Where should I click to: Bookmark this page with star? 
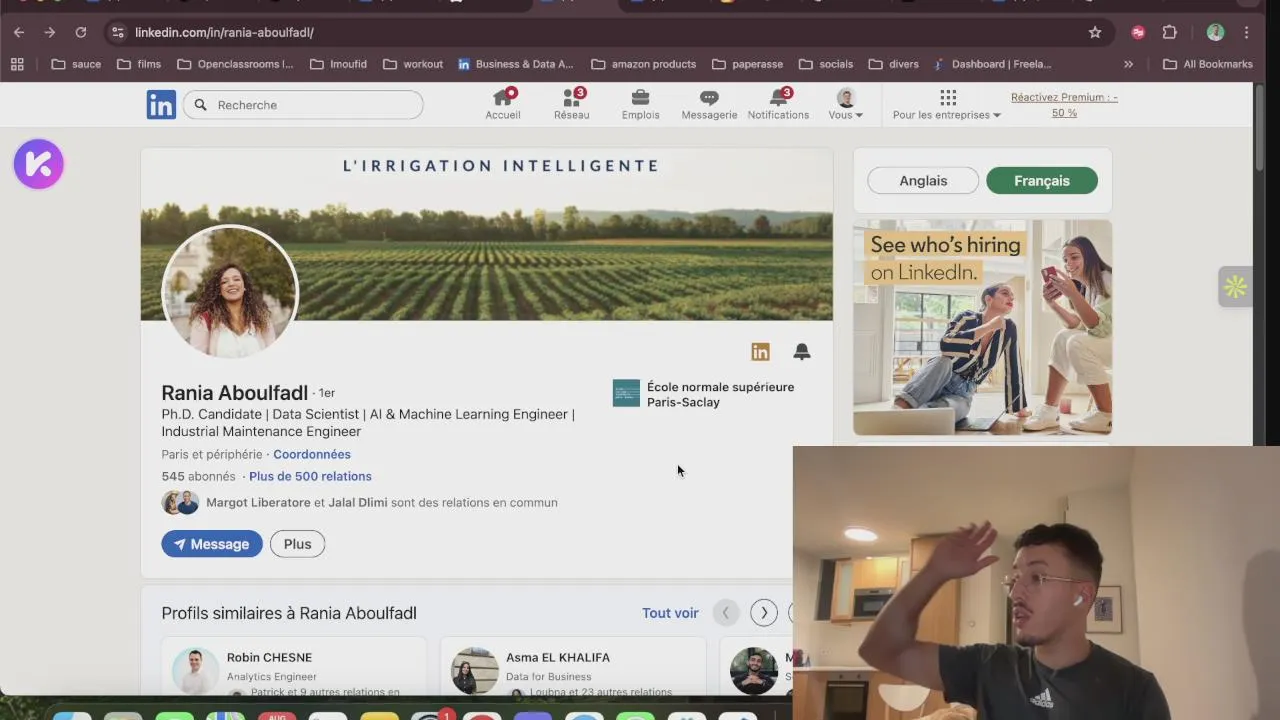1095,32
